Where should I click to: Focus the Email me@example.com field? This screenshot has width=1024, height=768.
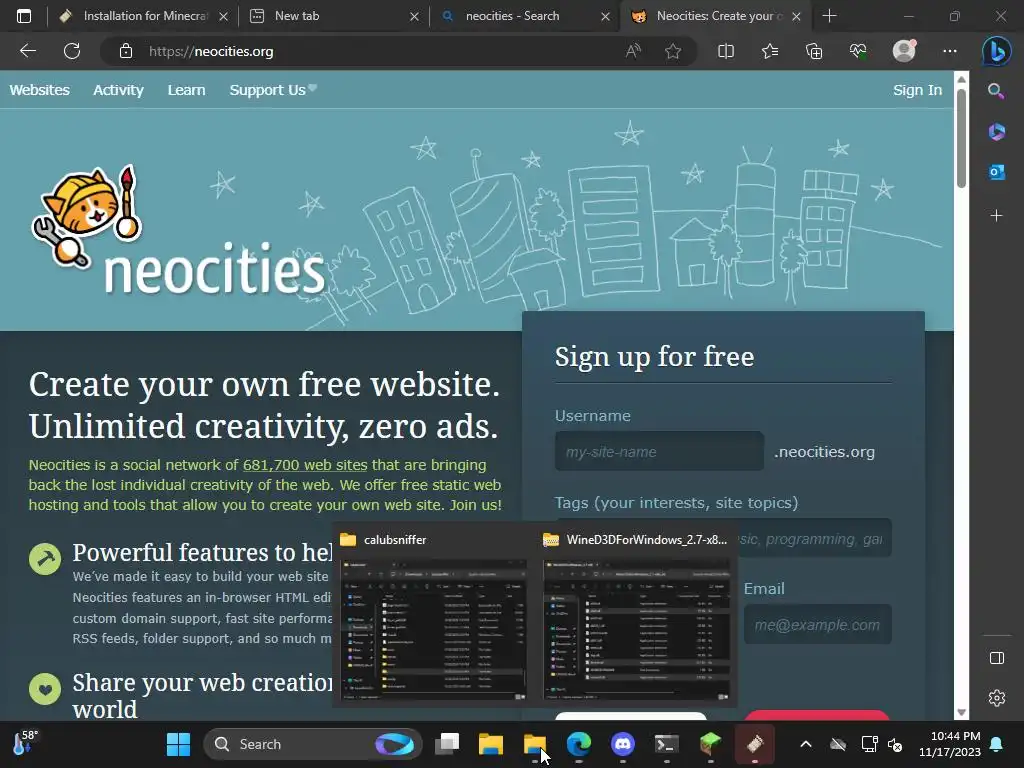(818, 625)
